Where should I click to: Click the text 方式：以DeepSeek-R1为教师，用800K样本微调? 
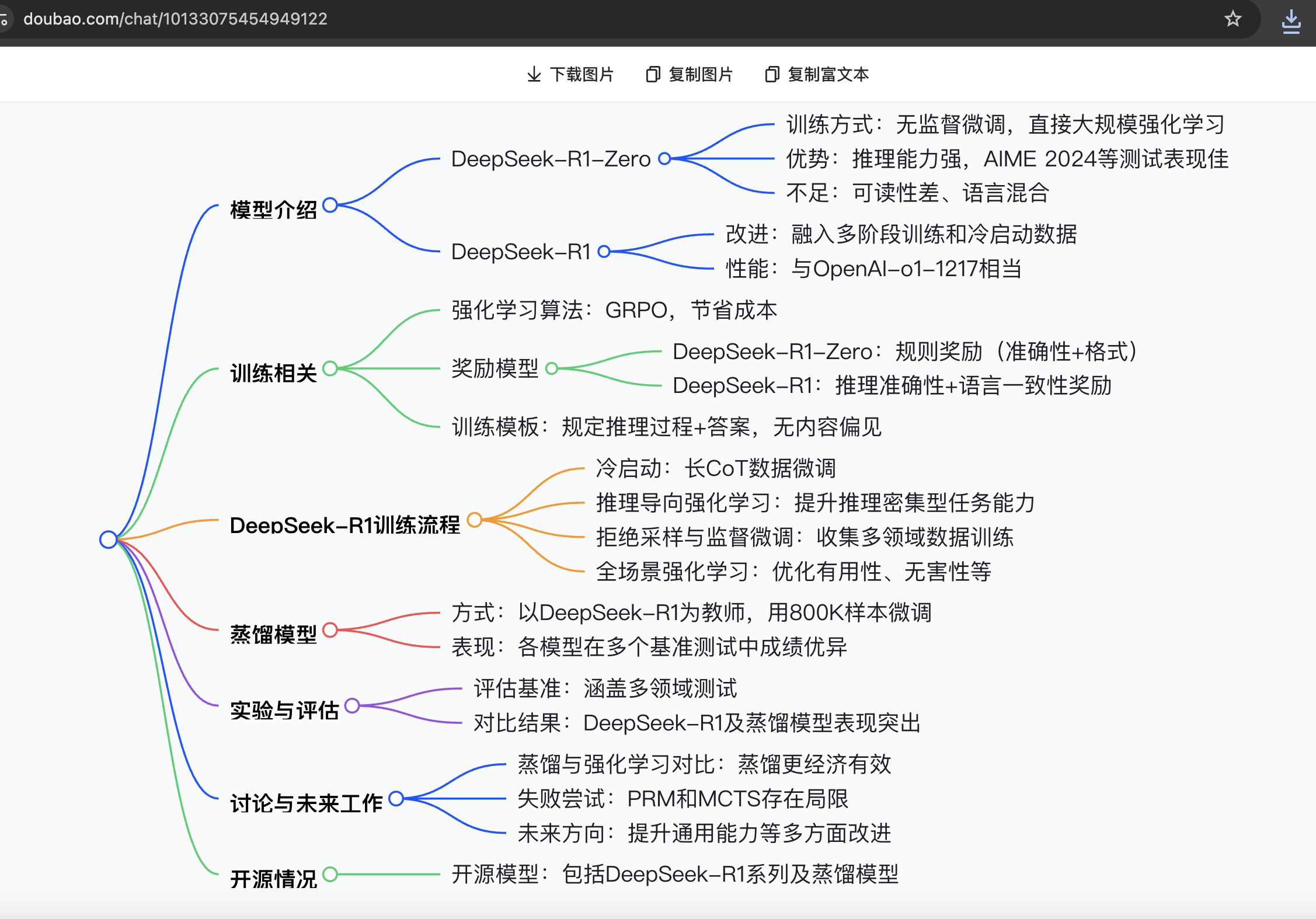click(x=691, y=612)
